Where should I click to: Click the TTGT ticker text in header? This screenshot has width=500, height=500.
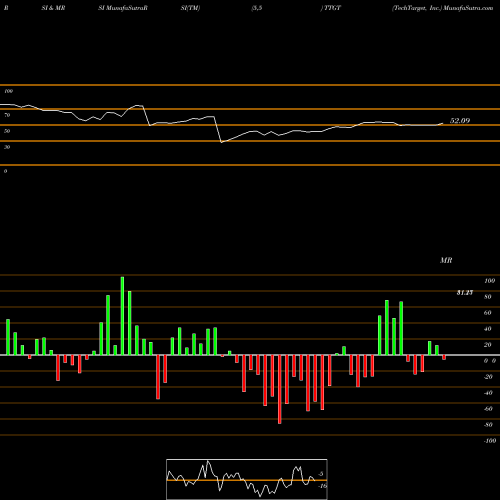(x=332, y=8)
